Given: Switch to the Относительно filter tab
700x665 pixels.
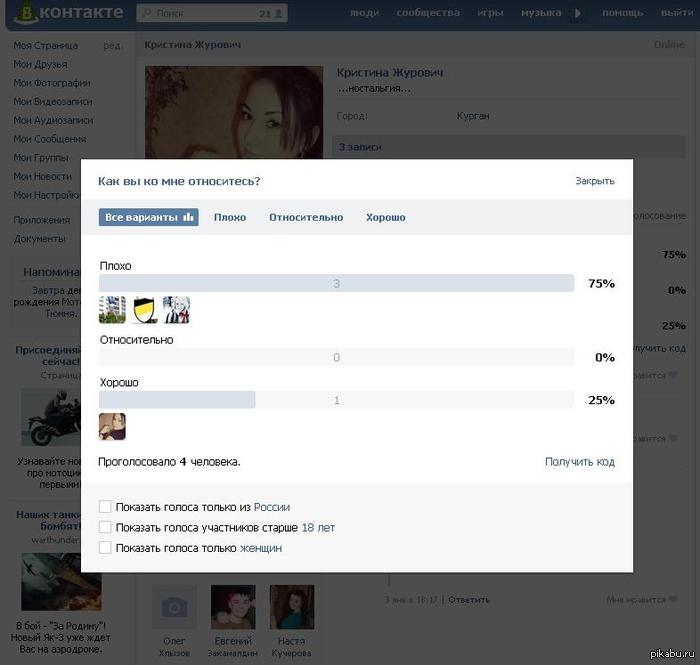Looking at the screenshot, I should pyautogui.click(x=305, y=217).
